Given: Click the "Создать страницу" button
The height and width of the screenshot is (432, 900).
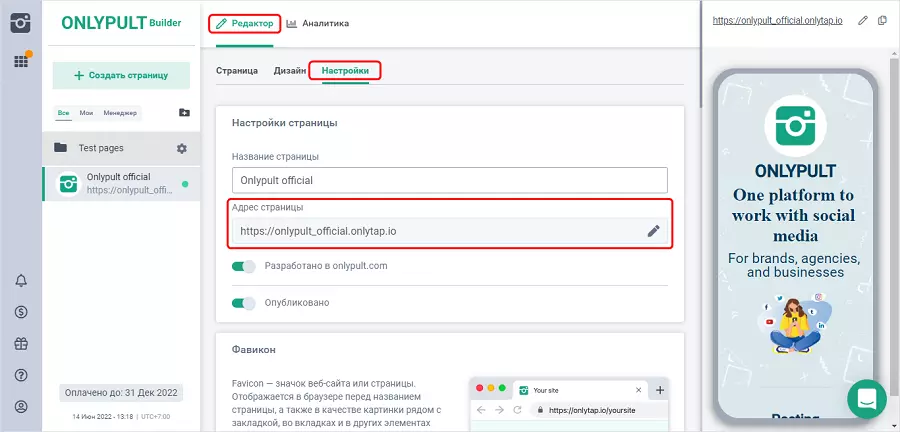Looking at the screenshot, I should 122,75.
